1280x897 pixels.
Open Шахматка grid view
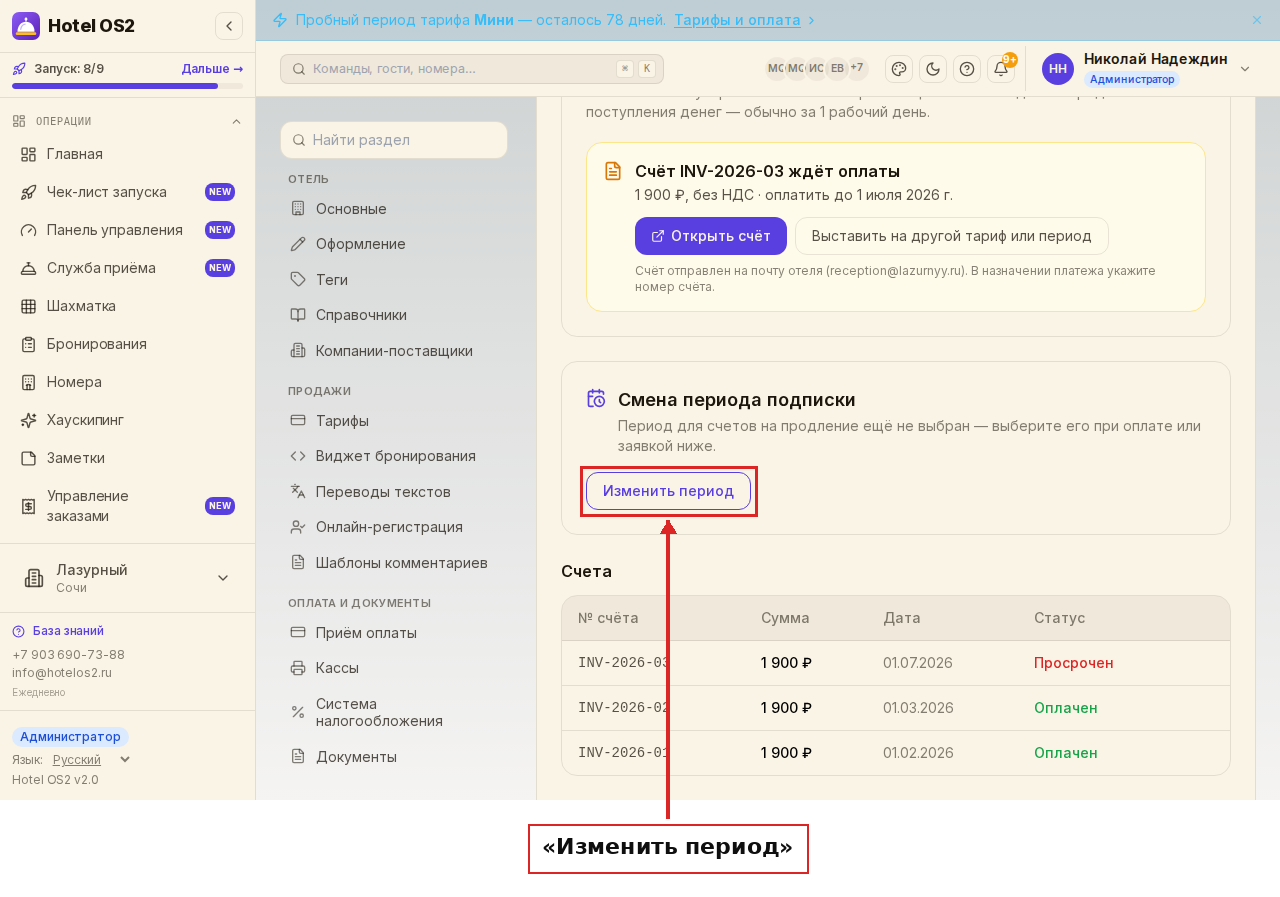[127, 306]
